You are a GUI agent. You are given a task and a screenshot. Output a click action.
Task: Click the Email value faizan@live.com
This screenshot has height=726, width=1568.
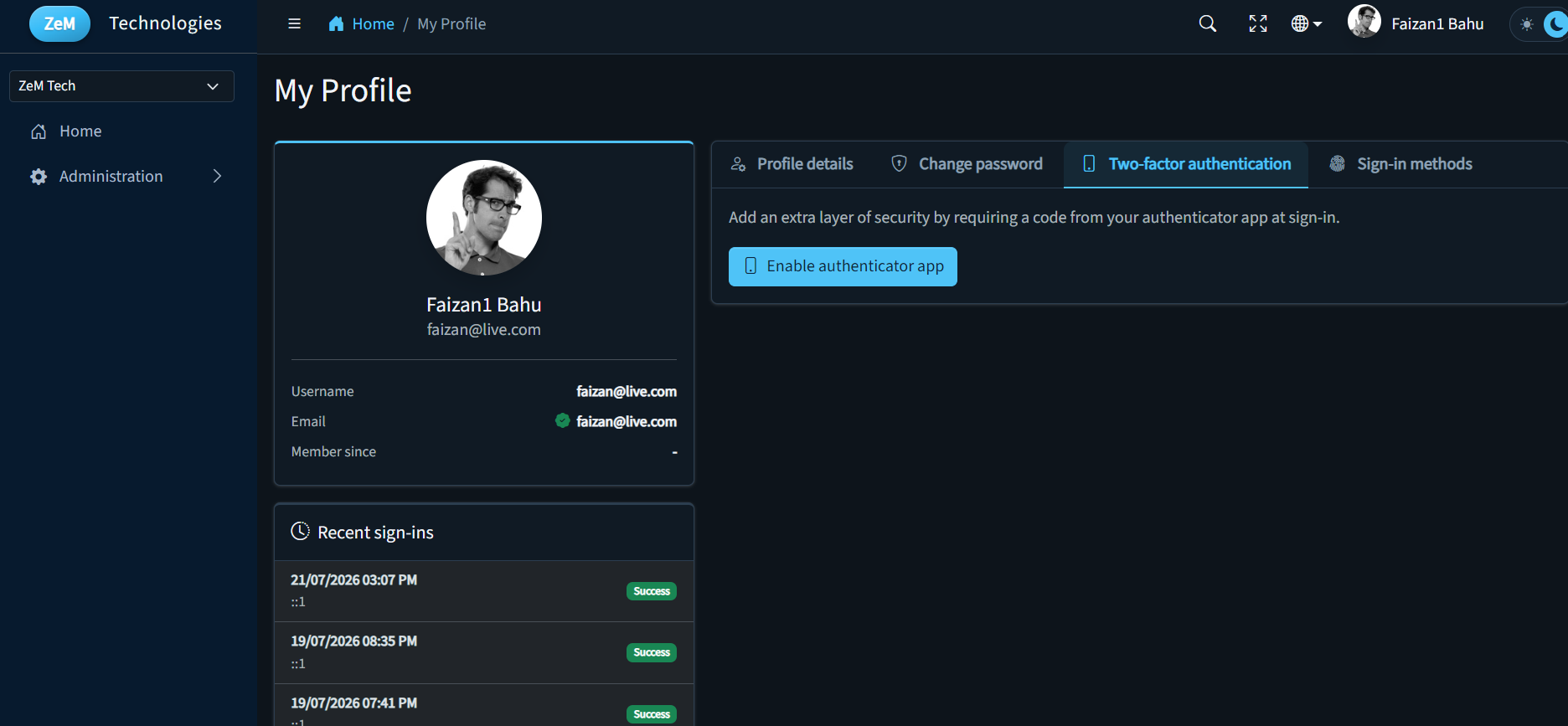tap(627, 421)
